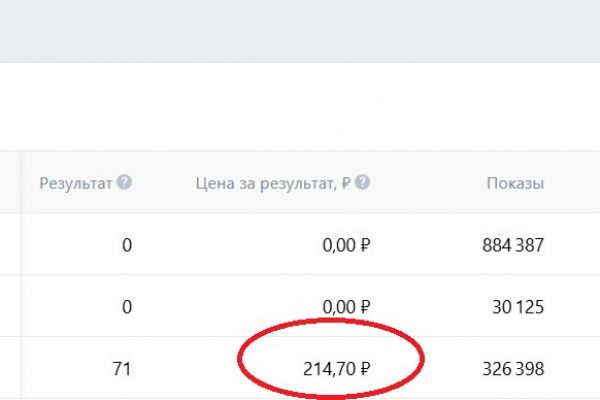
Task: Click the Показы column header
Action: [515, 183]
